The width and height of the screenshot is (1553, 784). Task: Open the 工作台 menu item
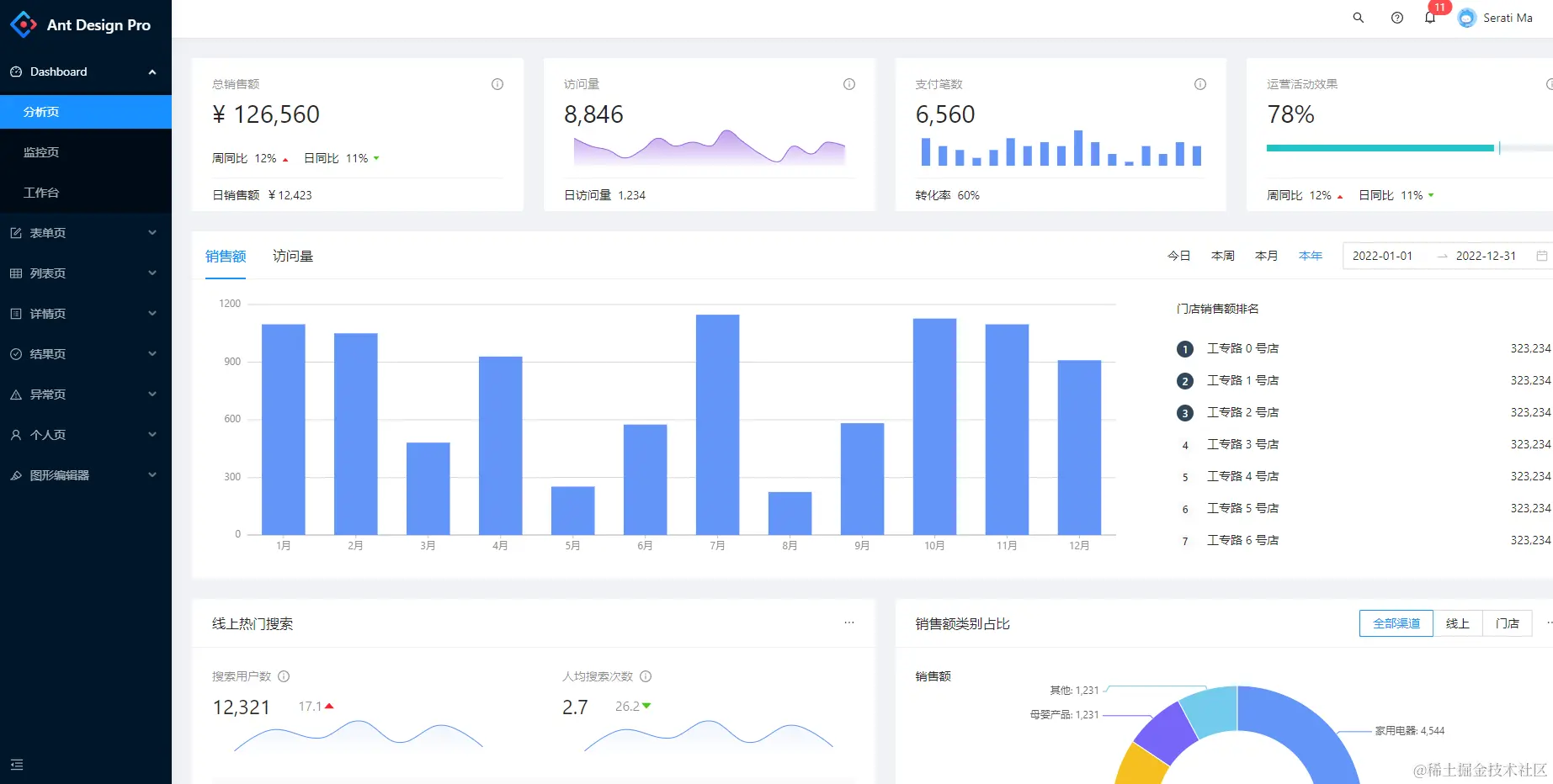[x=86, y=193]
